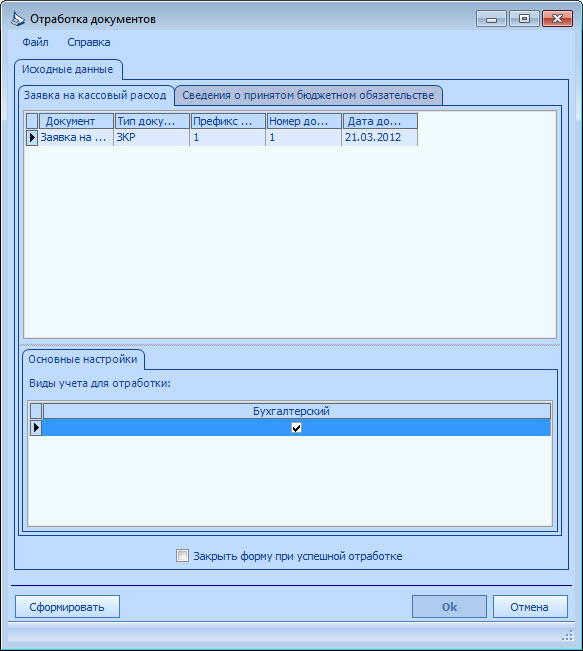
Task: Click the Дата до... column header
Action: tap(380, 121)
